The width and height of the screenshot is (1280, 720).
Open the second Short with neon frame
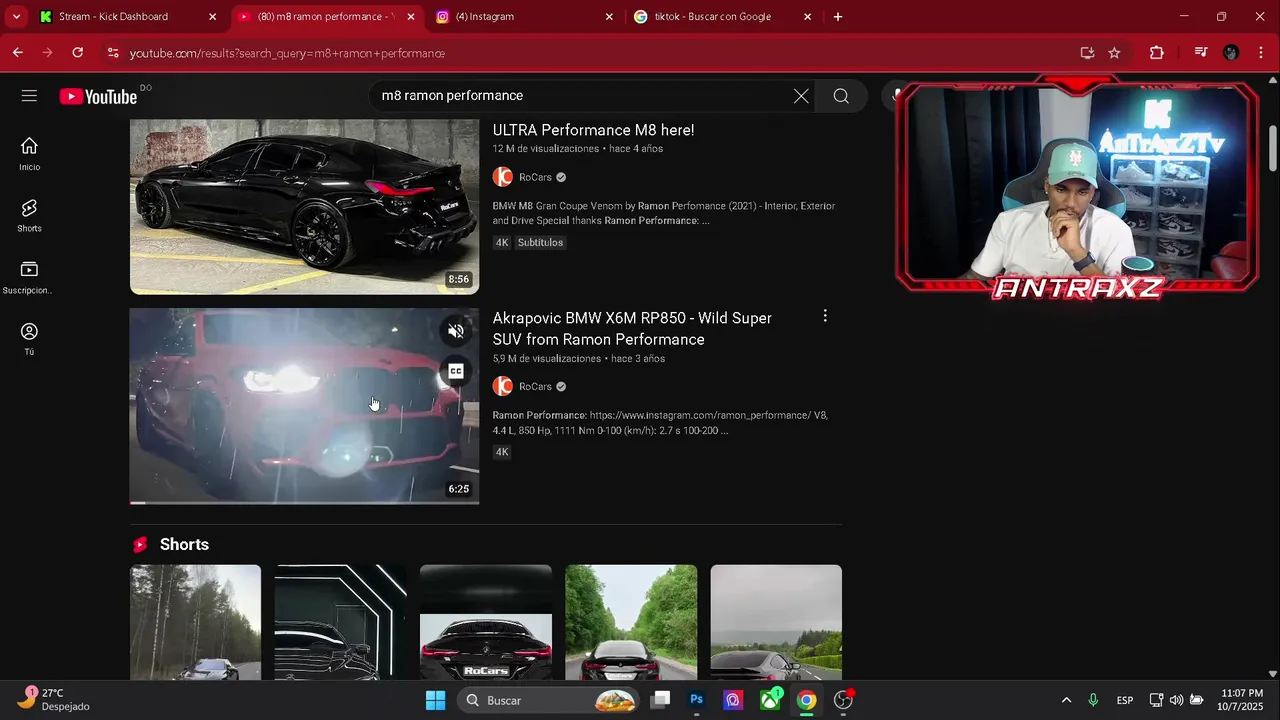340,622
